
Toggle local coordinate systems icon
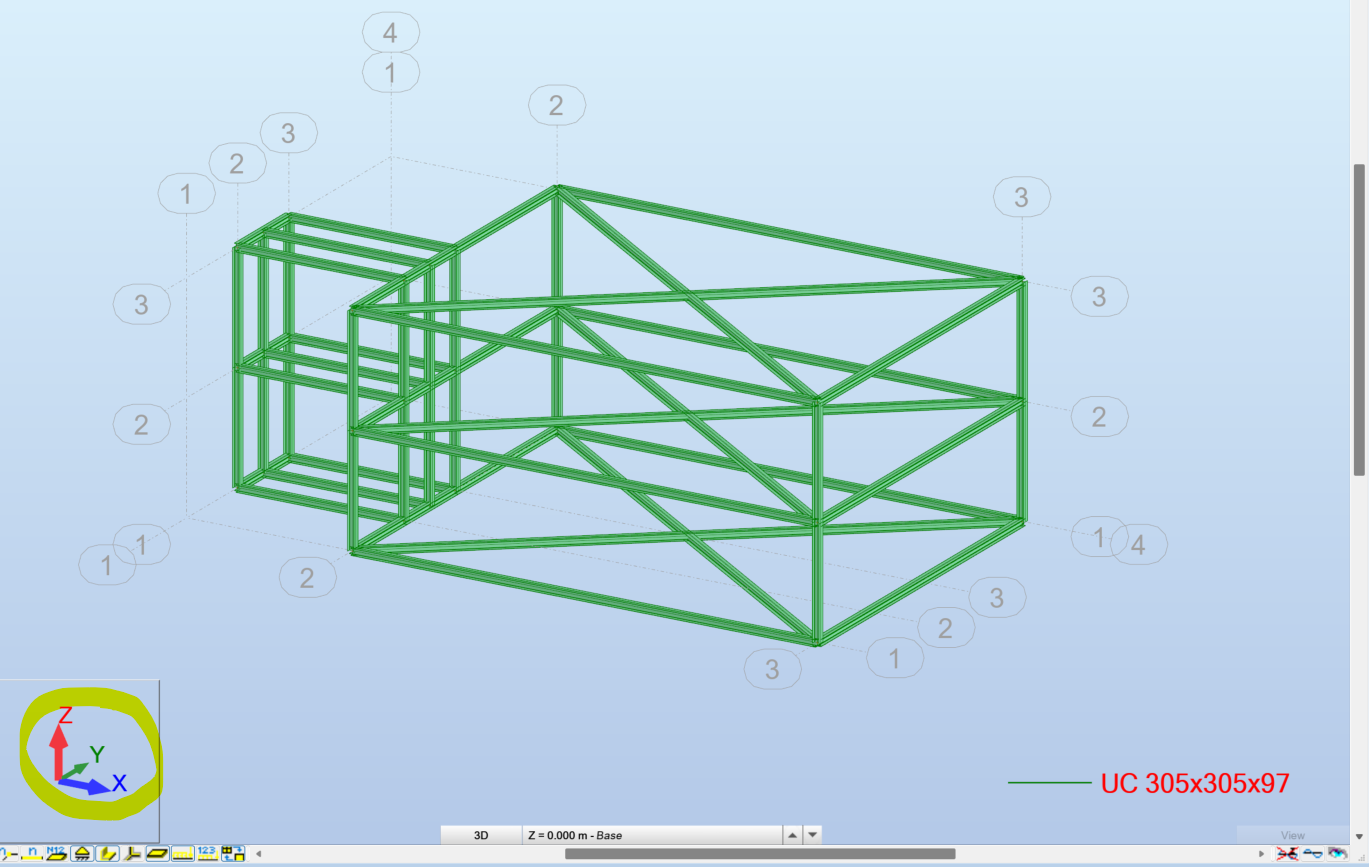tap(132, 854)
